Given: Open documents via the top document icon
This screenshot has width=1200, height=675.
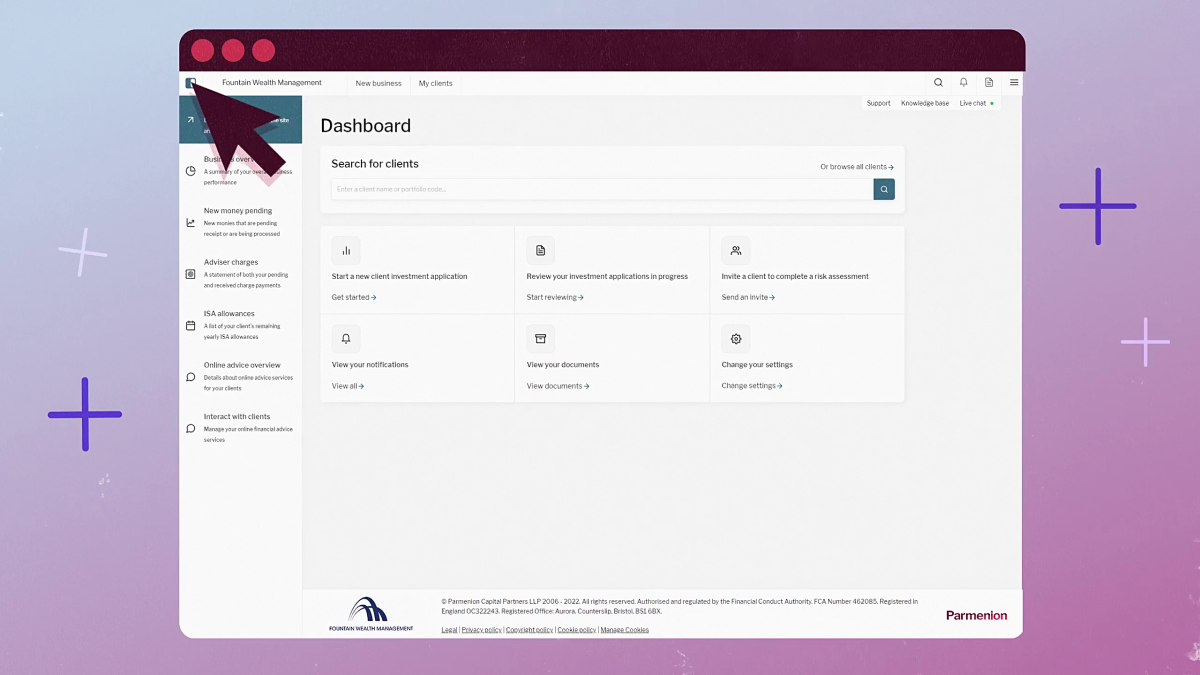Looking at the screenshot, I should click(988, 82).
